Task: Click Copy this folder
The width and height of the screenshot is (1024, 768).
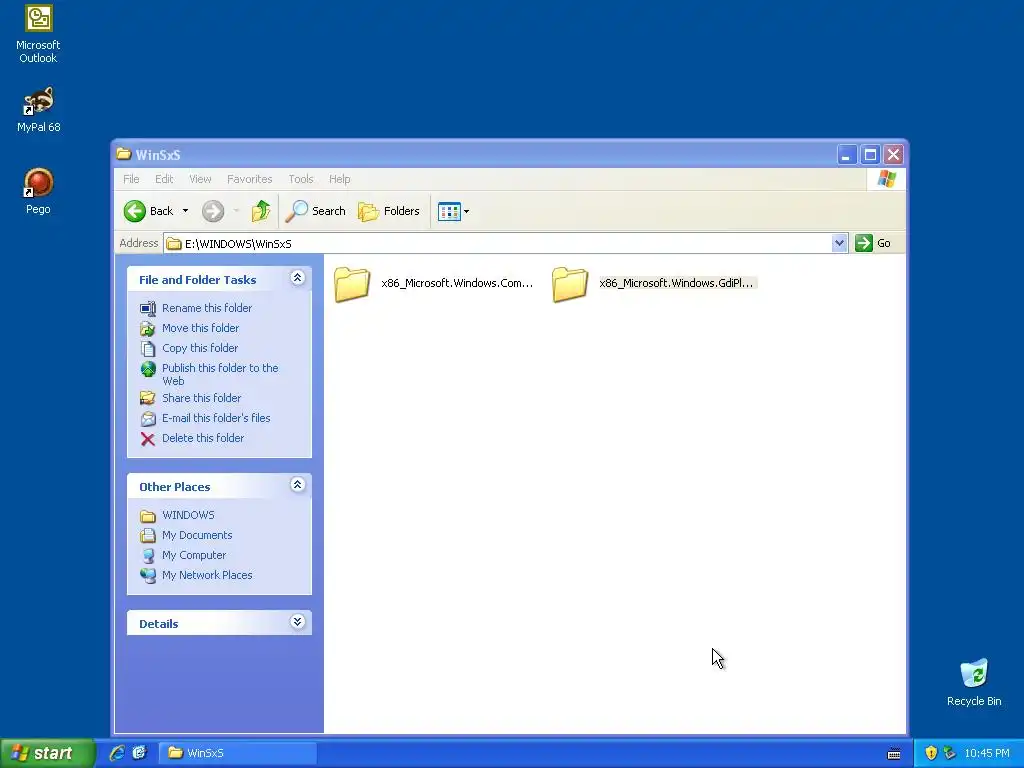Action: pos(200,348)
